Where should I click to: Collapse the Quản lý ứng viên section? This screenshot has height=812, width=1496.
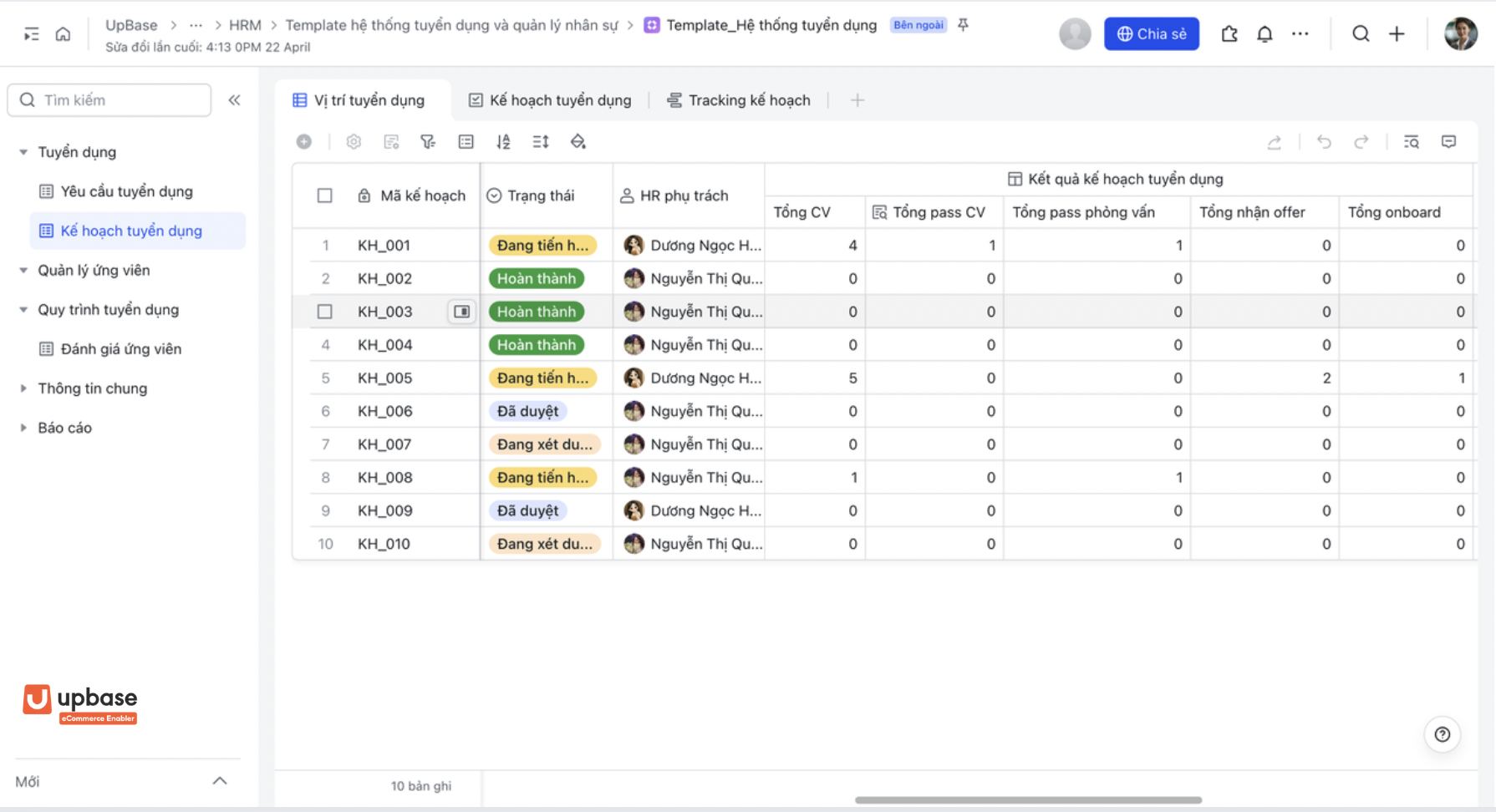pos(23,270)
